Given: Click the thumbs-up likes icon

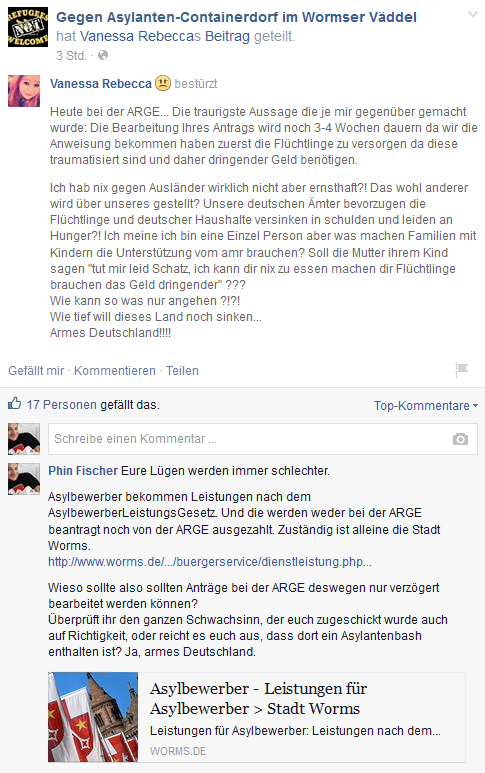Looking at the screenshot, I should (x=15, y=404).
